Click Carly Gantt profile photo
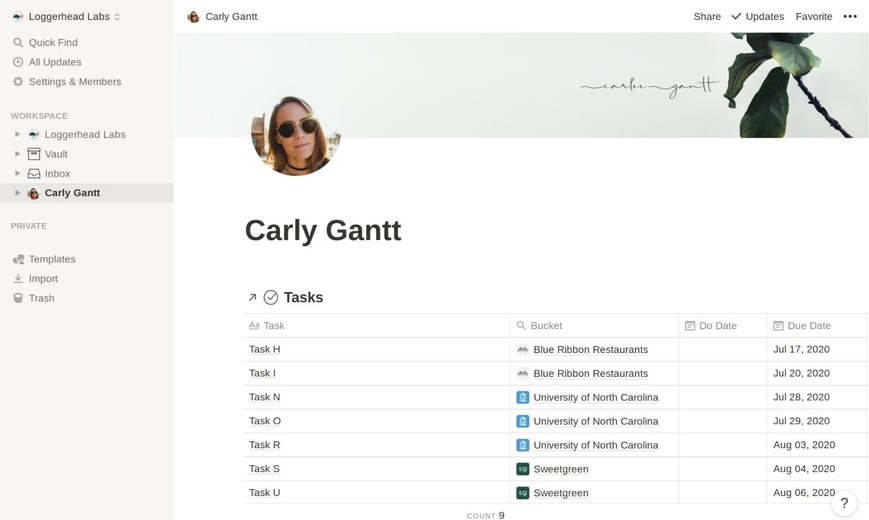 click(x=295, y=135)
